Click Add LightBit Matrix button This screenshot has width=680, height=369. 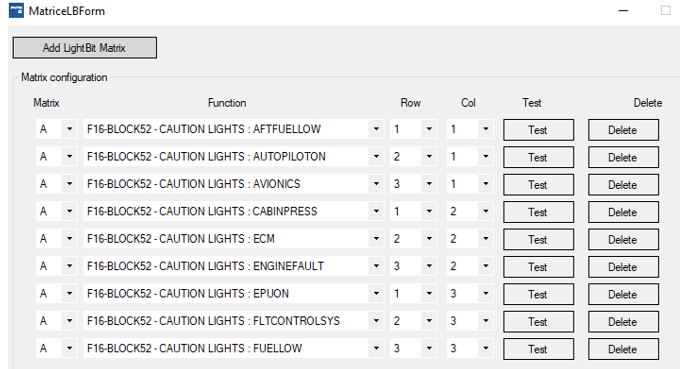[x=85, y=48]
